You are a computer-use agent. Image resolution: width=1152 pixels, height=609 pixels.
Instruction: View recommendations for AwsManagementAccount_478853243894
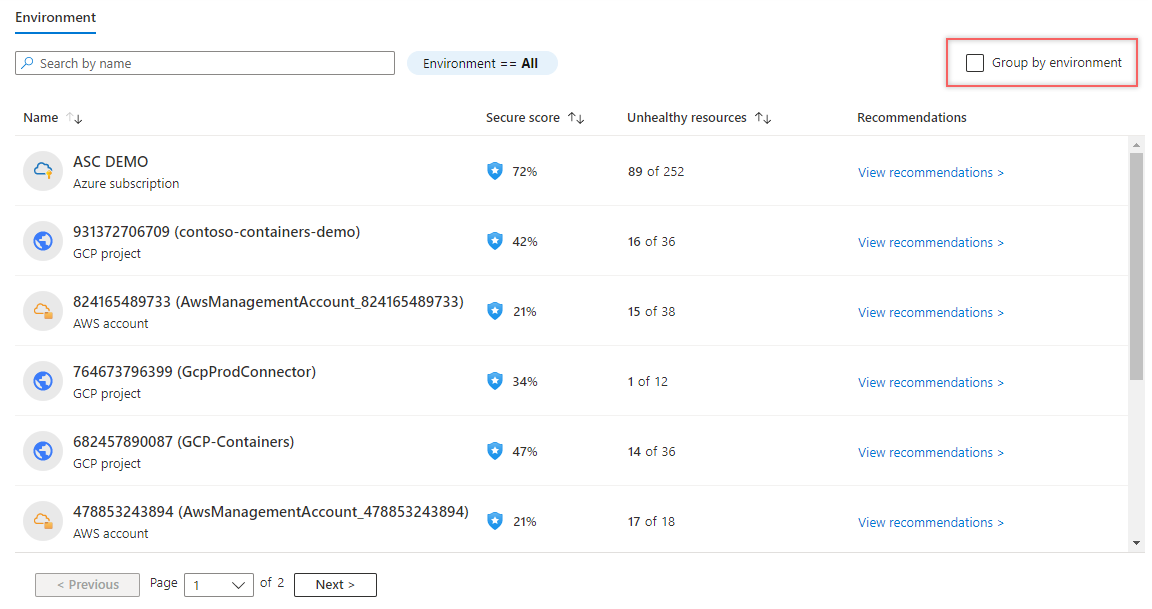point(931,522)
